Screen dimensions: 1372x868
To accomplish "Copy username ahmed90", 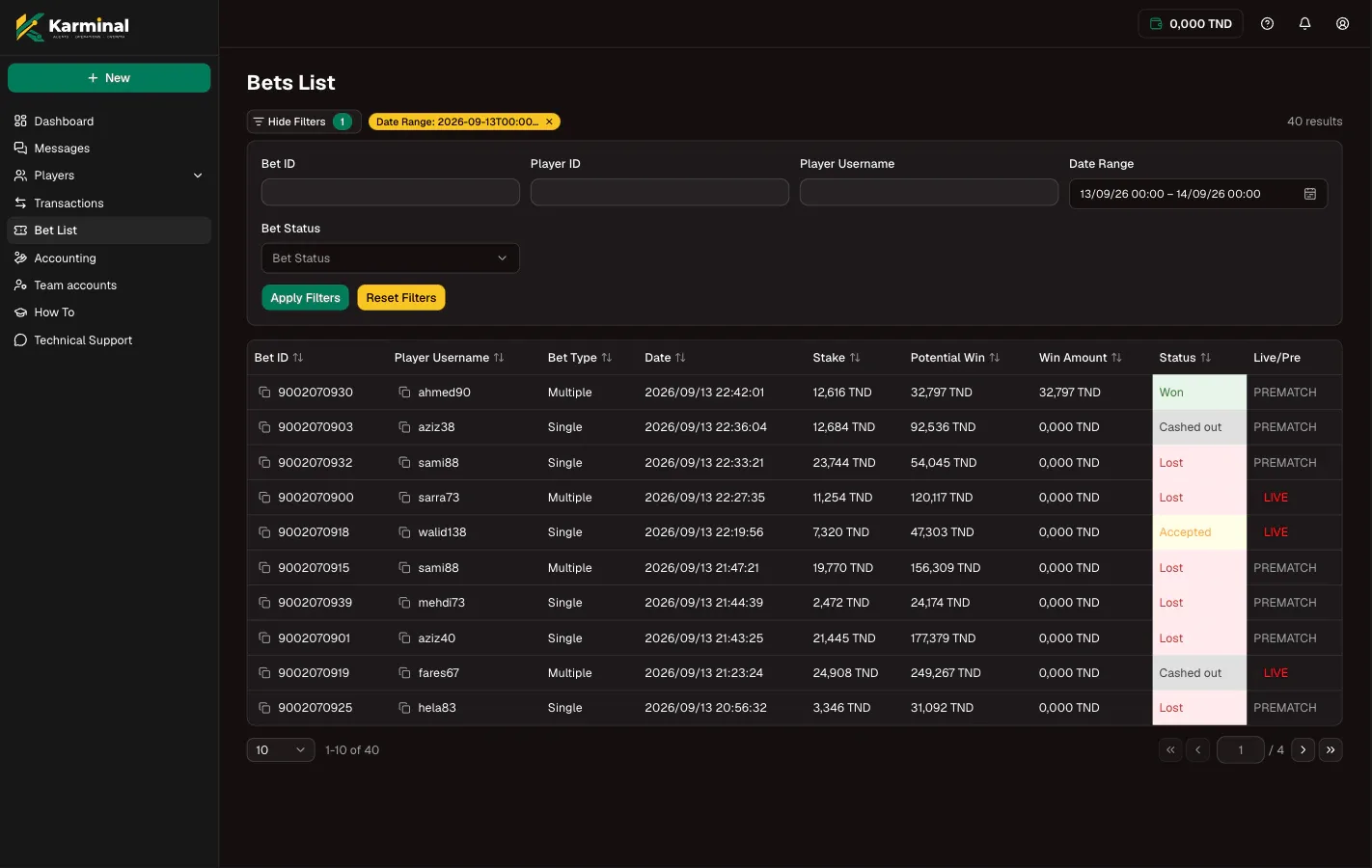I will pyautogui.click(x=404, y=393).
